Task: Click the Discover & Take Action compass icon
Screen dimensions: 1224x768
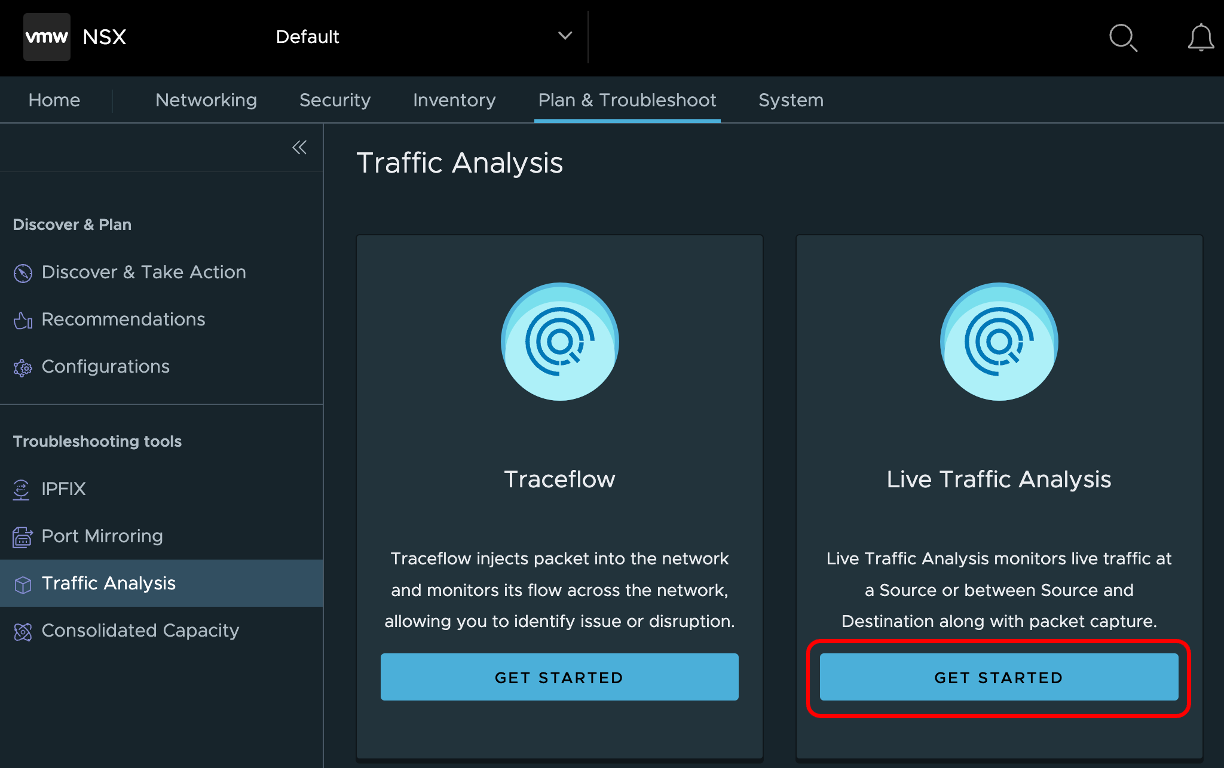Action: 22,273
